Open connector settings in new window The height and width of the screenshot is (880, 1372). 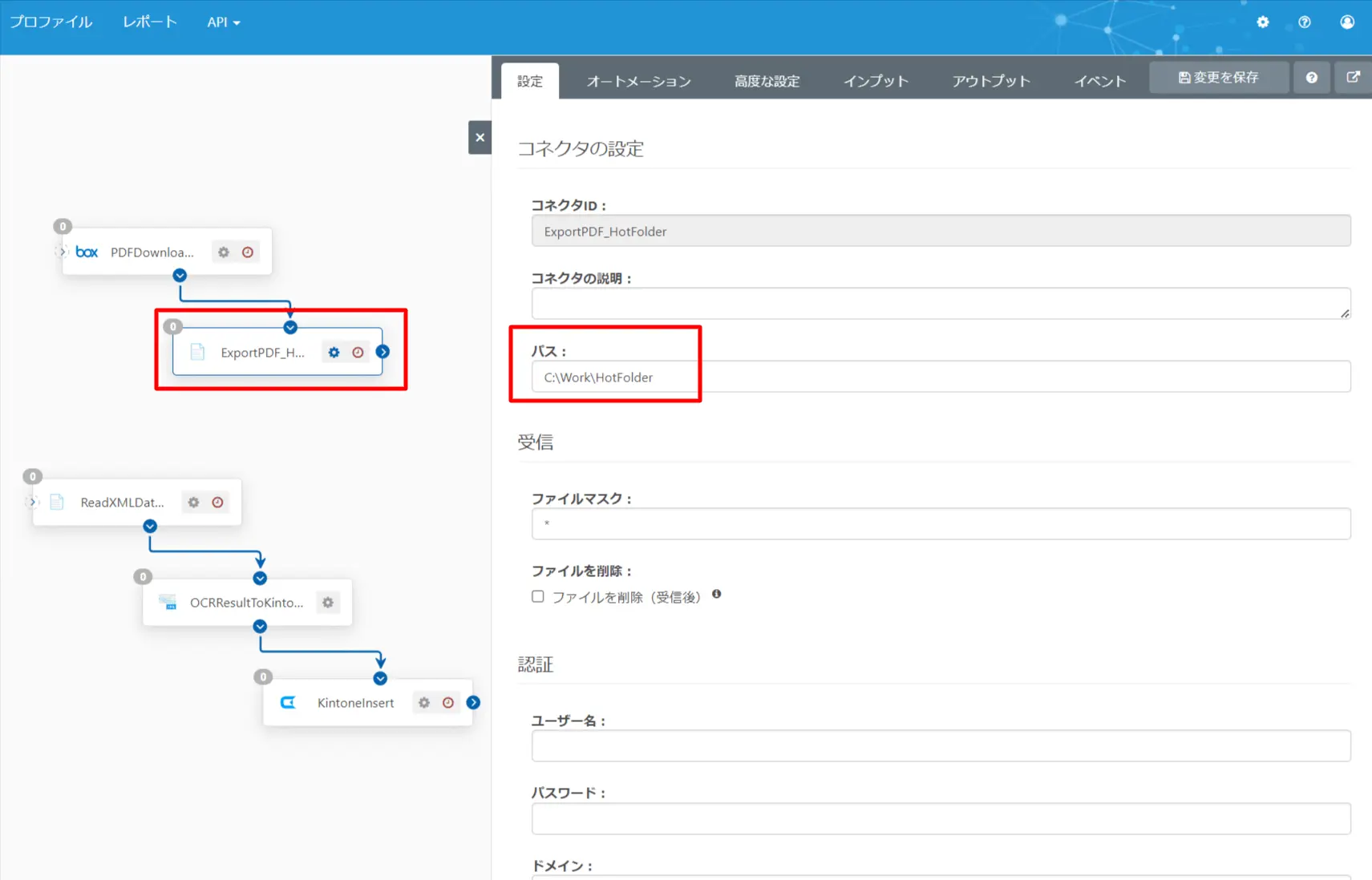click(1353, 78)
